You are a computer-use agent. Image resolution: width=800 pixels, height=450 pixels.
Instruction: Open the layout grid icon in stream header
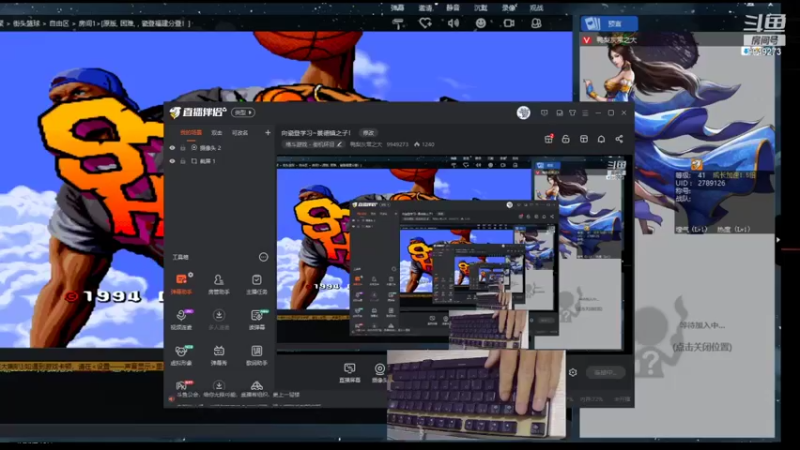[x=584, y=139]
